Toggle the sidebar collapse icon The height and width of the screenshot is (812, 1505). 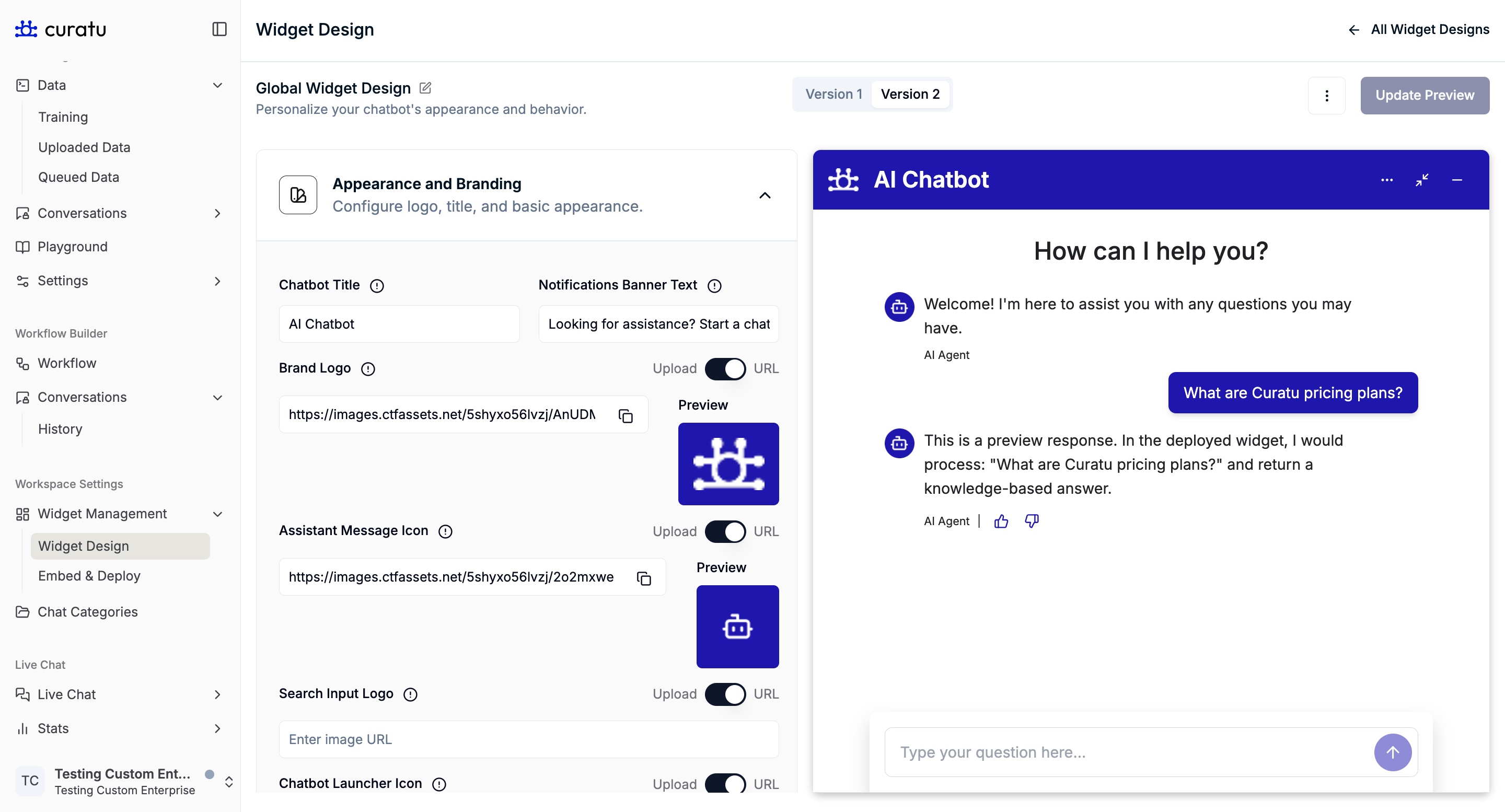[219, 29]
